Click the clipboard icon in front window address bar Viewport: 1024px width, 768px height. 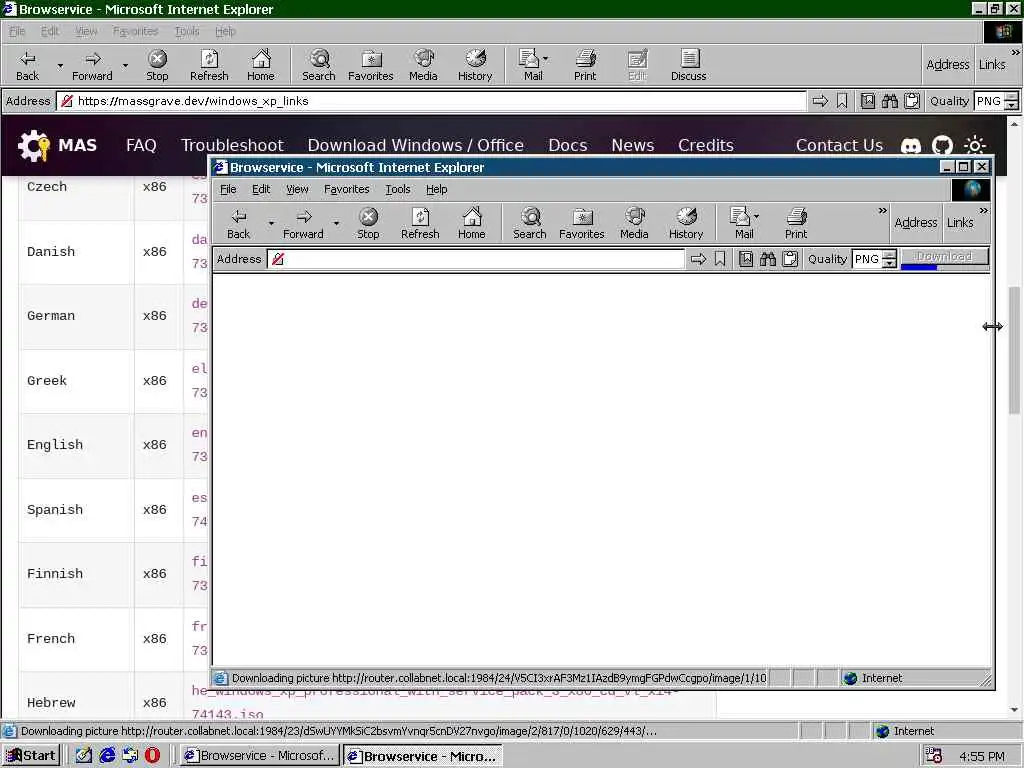(790, 259)
